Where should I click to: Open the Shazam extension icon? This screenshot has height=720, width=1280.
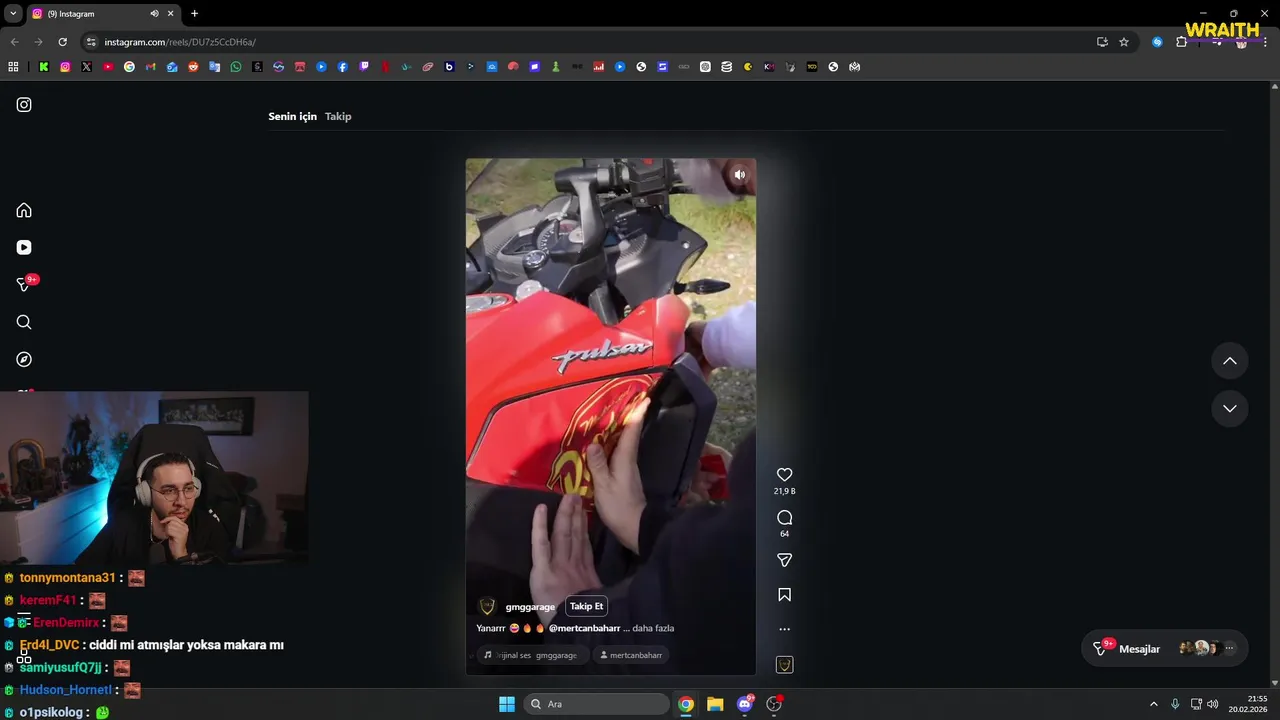1157,42
